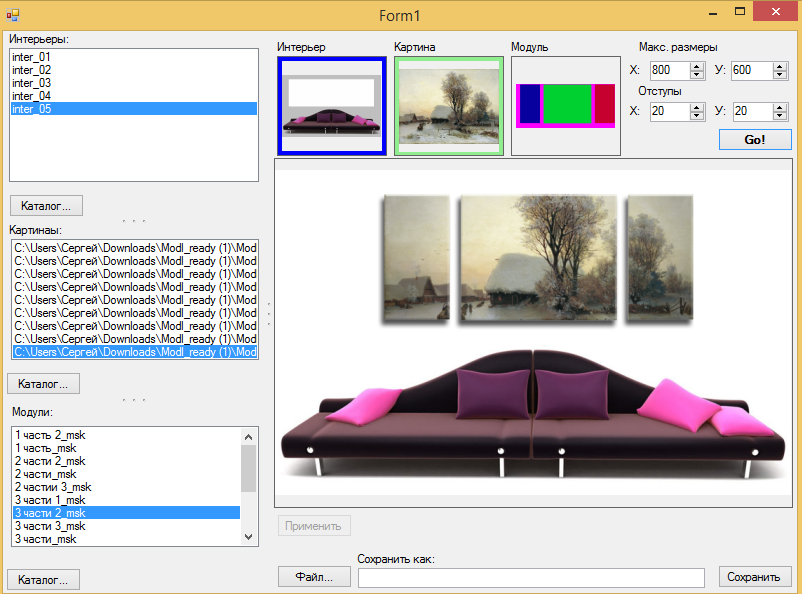
Task: Pick module '3 части 1_msk'
Action: click(126, 500)
